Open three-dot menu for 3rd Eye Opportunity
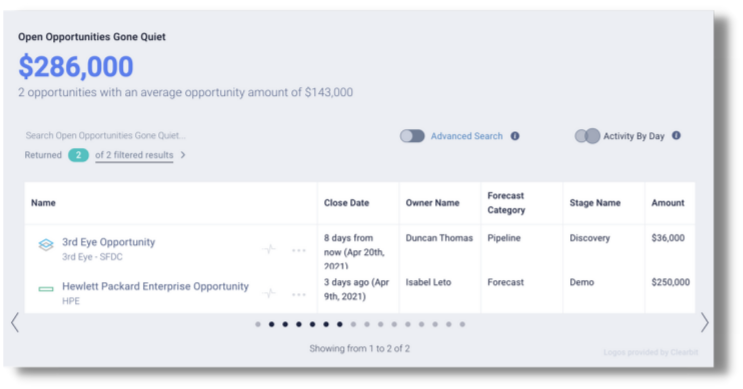 299,250
